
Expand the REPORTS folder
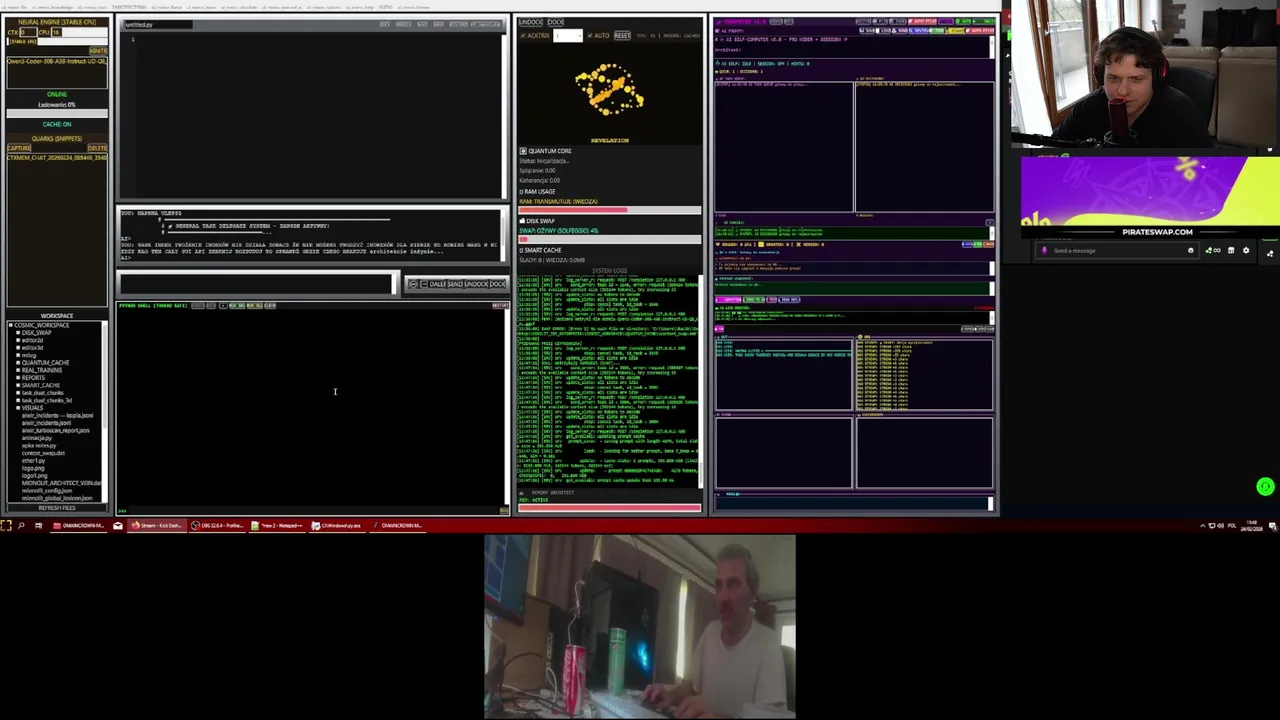click(x=18, y=378)
